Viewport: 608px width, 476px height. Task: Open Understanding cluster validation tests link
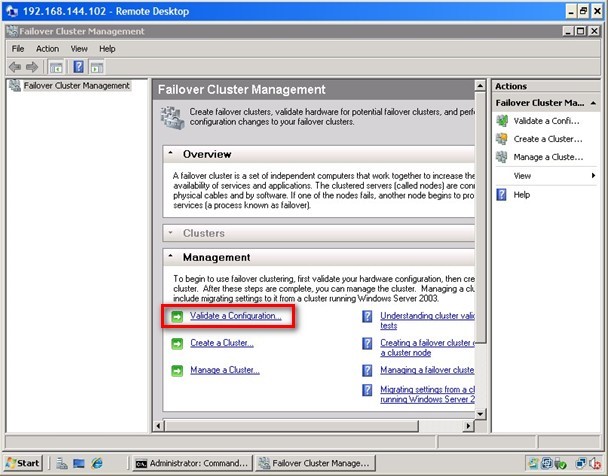pos(427,321)
